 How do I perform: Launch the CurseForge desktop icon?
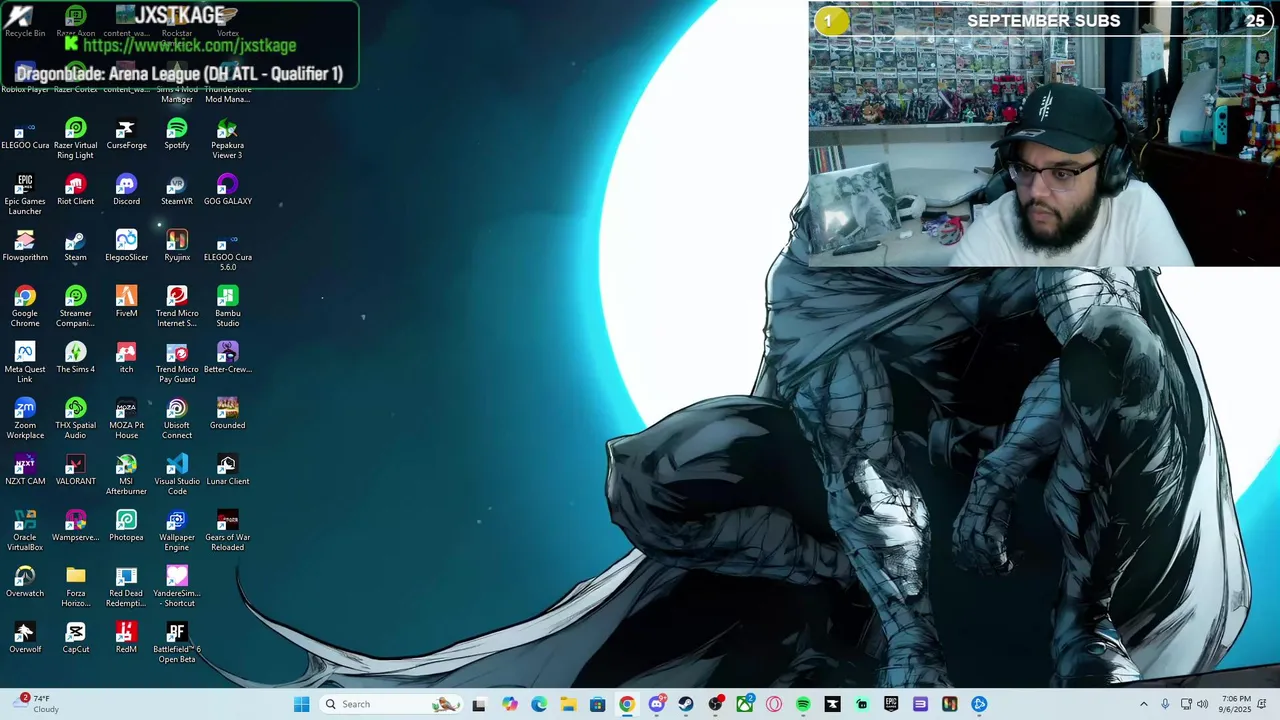(126, 135)
